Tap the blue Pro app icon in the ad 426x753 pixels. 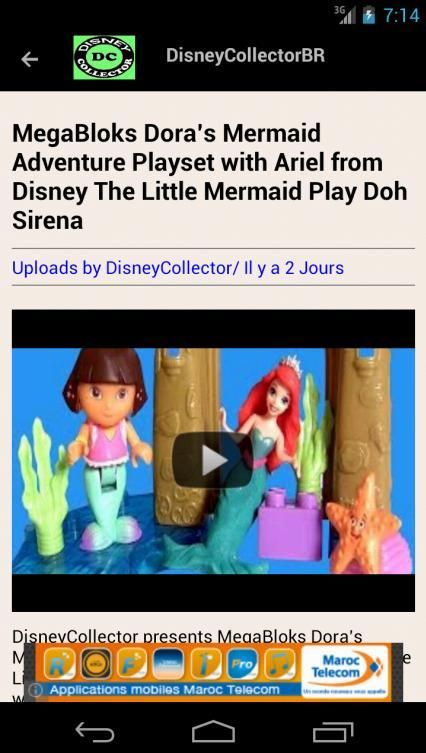click(242, 664)
